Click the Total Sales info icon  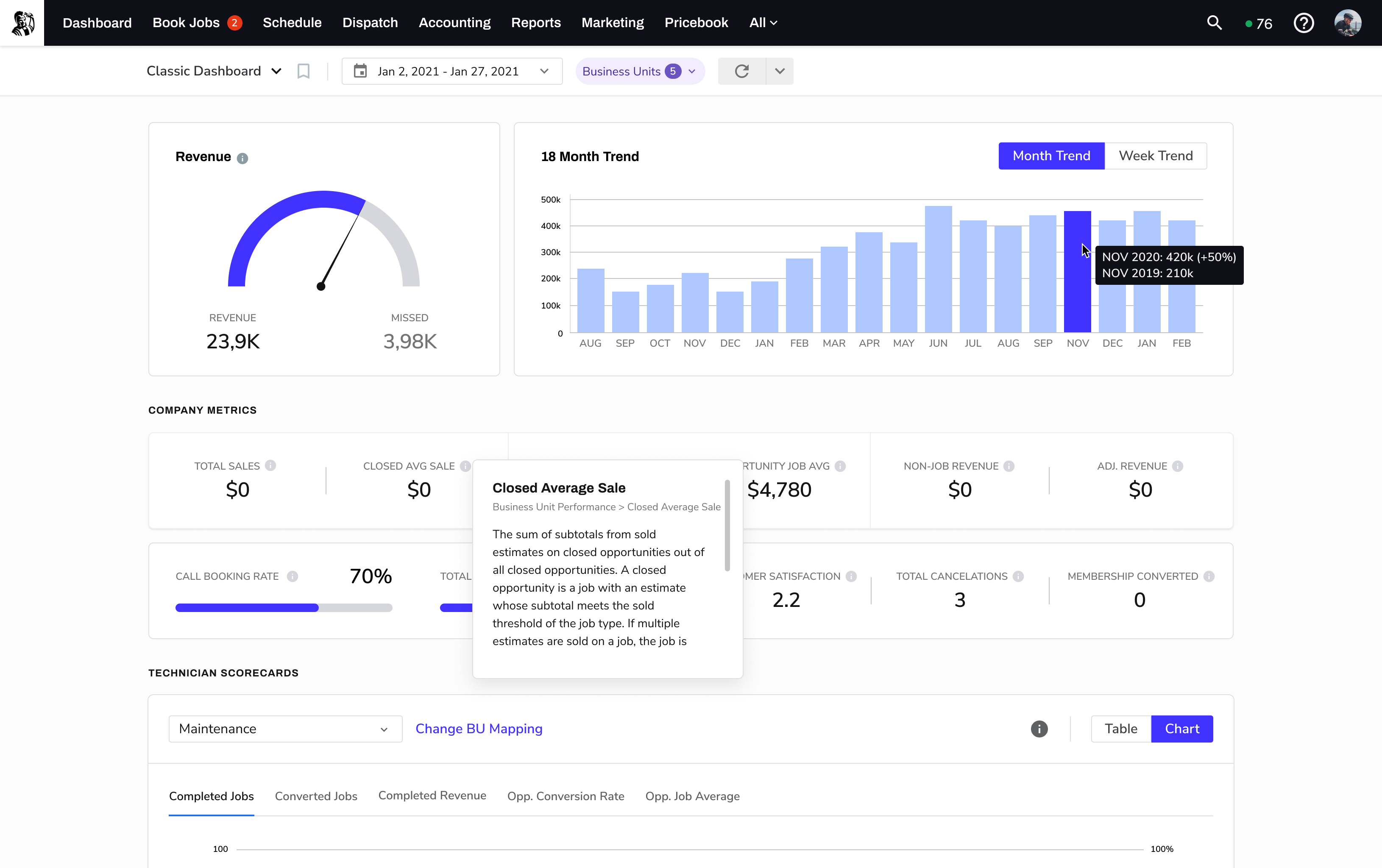pos(270,466)
